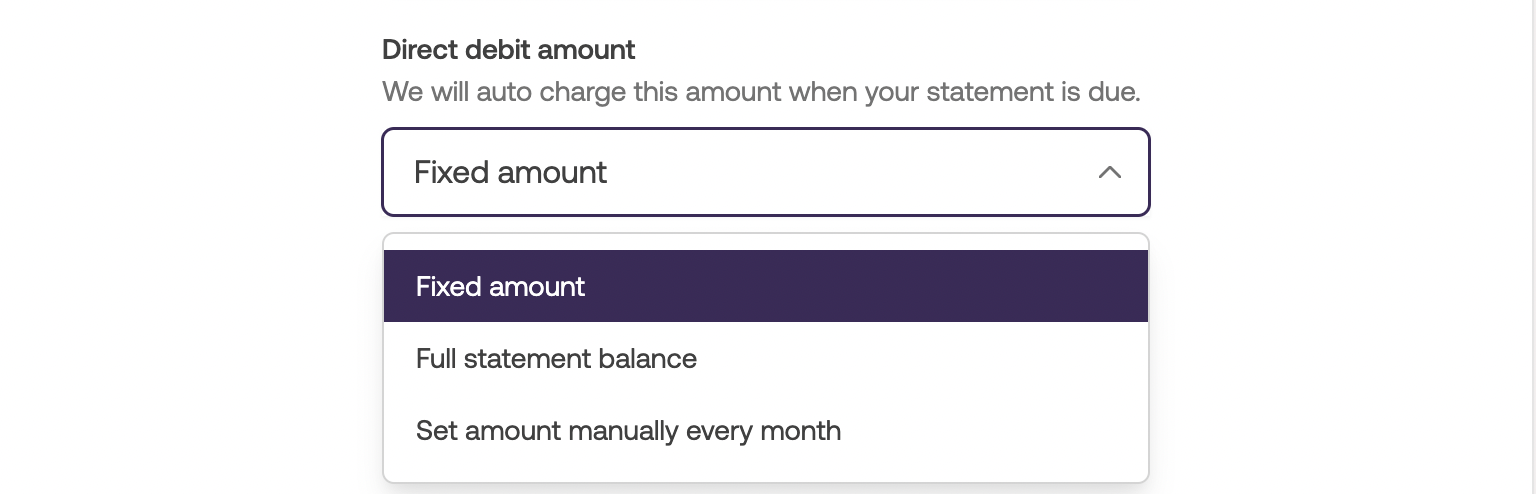Hit the caret icon in the select field
1536x494 pixels.
pos(1109,172)
